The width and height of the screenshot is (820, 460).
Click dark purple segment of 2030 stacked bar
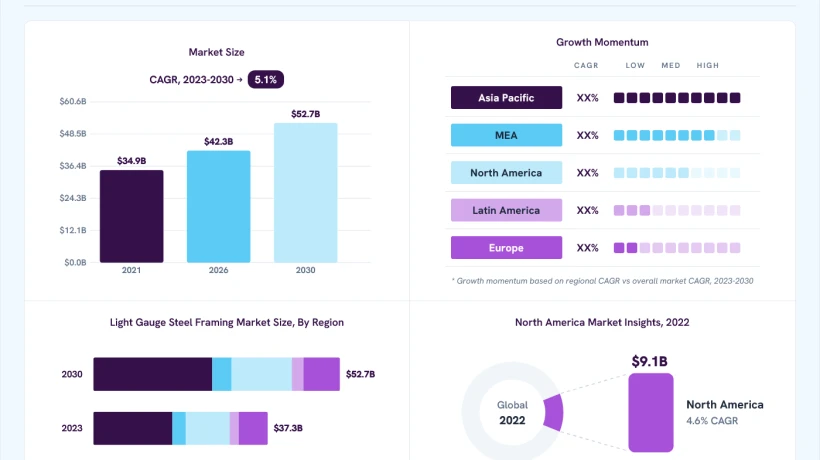coord(153,374)
